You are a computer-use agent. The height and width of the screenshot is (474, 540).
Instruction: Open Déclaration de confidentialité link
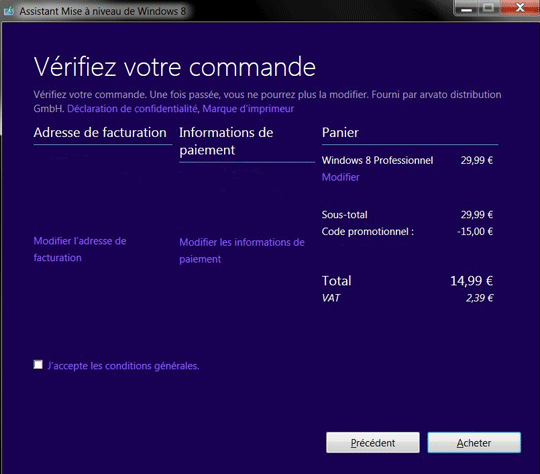pyautogui.click(x=132, y=109)
